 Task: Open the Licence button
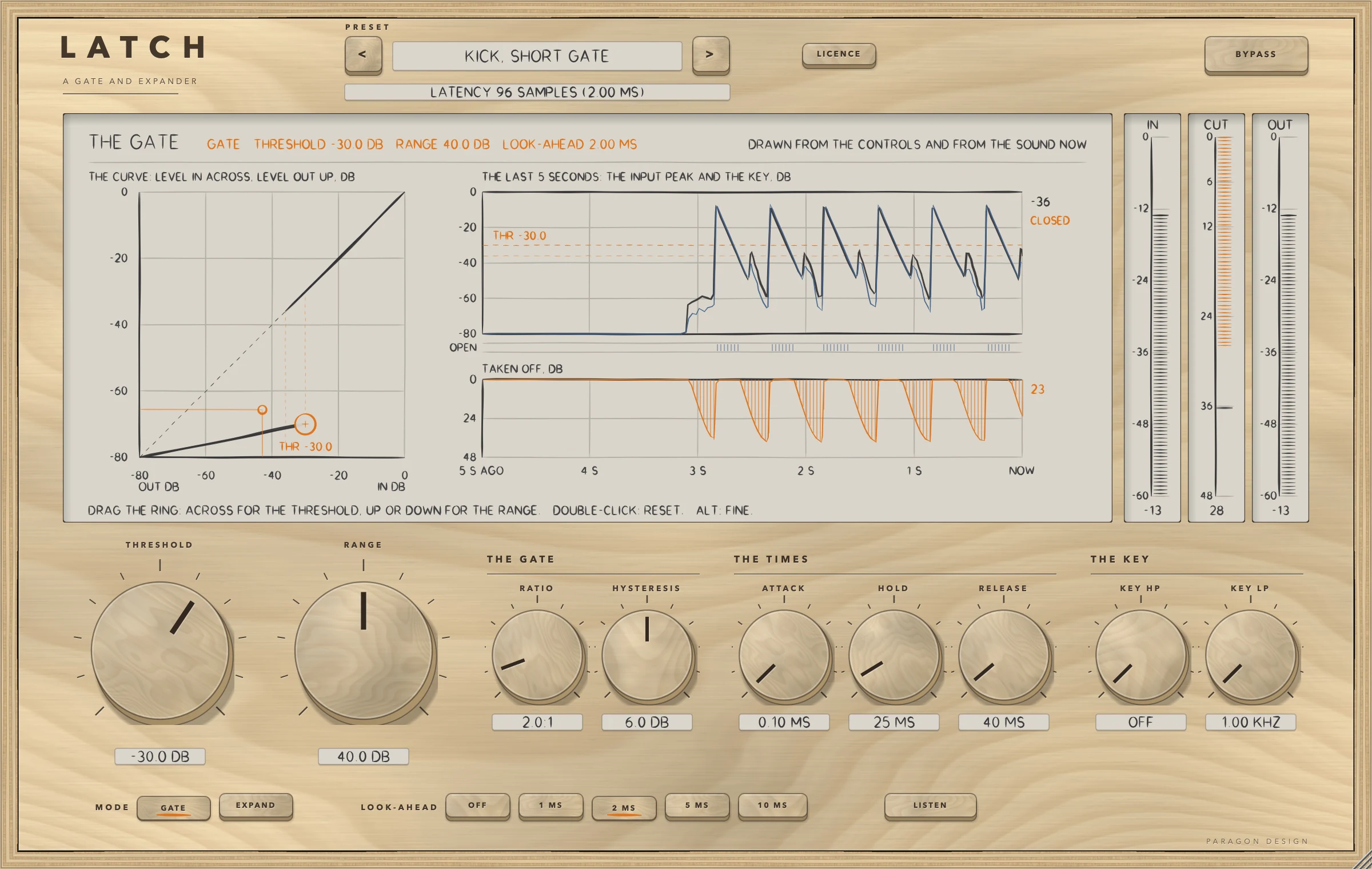839,55
